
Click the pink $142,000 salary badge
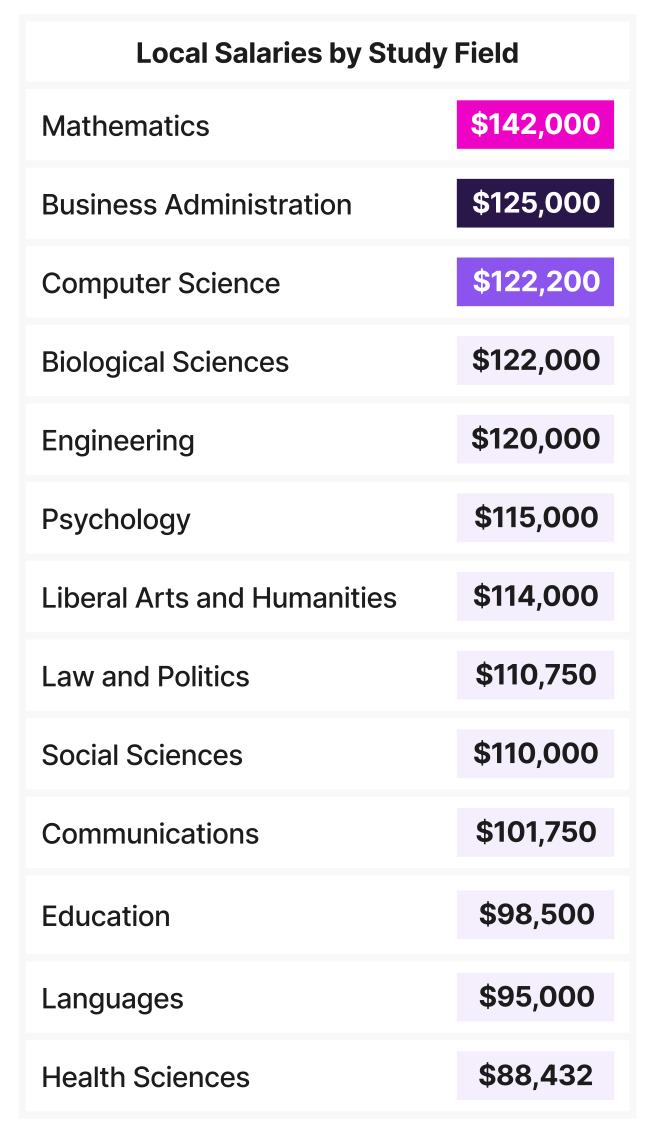point(535,125)
